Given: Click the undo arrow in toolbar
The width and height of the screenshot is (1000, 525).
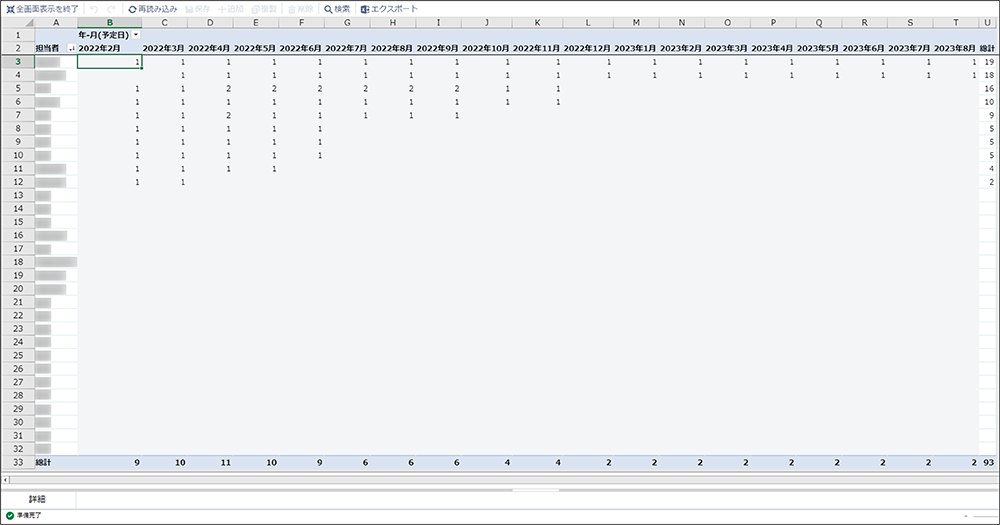Looking at the screenshot, I should 93,9.
